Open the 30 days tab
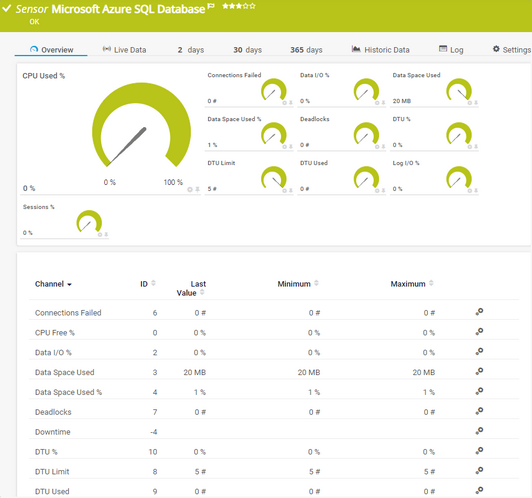Viewport: 532px width, 498px height. pos(247,50)
